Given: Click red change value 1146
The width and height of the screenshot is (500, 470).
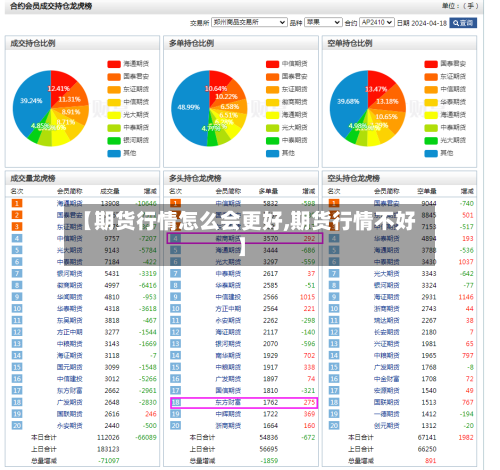Looking at the screenshot, I should (466, 297).
